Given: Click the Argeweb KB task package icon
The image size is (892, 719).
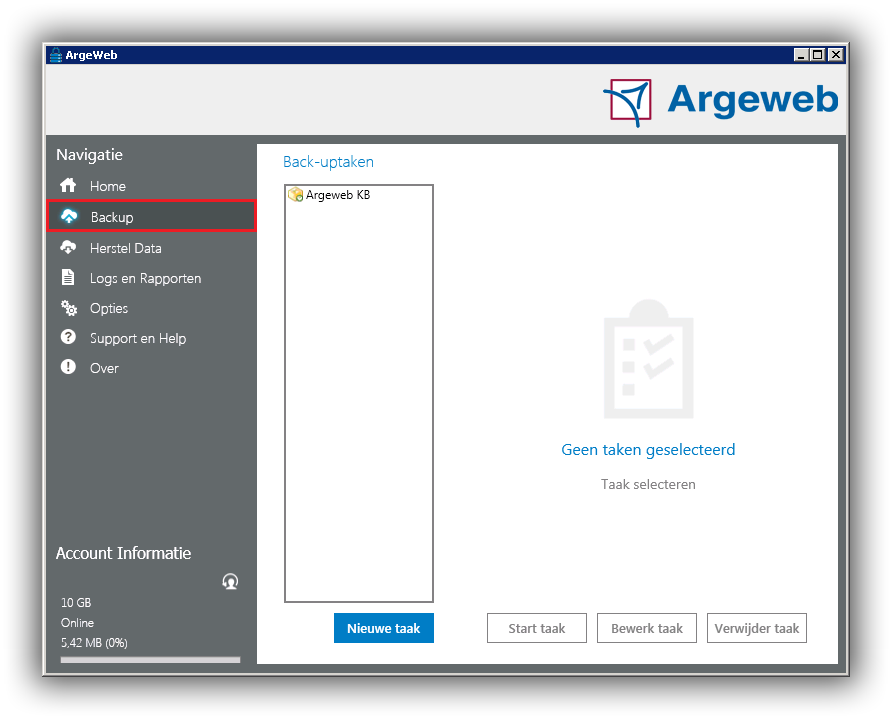Looking at the screenshot, I should (295, 195).
